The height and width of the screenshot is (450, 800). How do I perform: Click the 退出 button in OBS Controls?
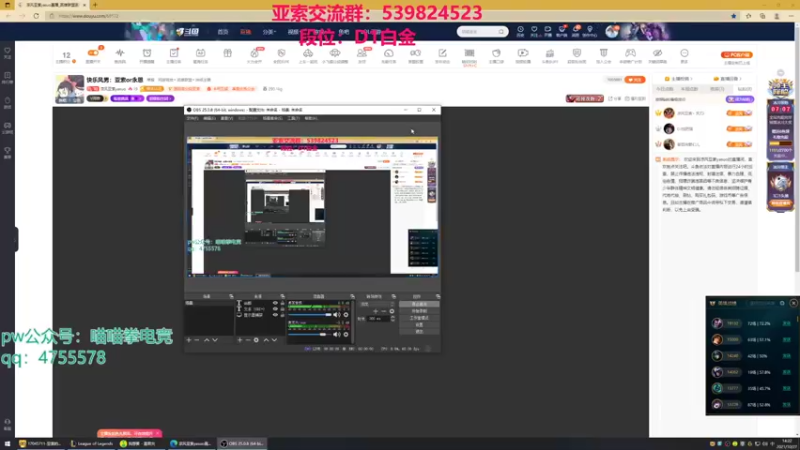(419, 332)
